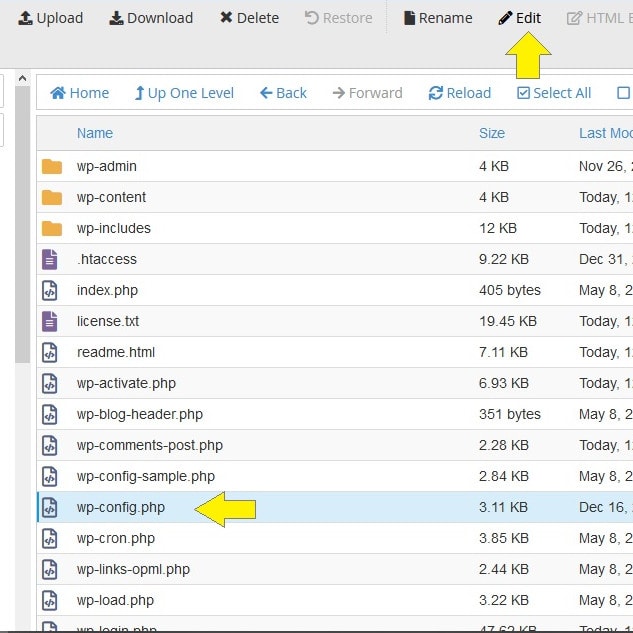Click the 405 bytes size of index.php
This screenshot has width=633, height=633.
click(510, 291)
